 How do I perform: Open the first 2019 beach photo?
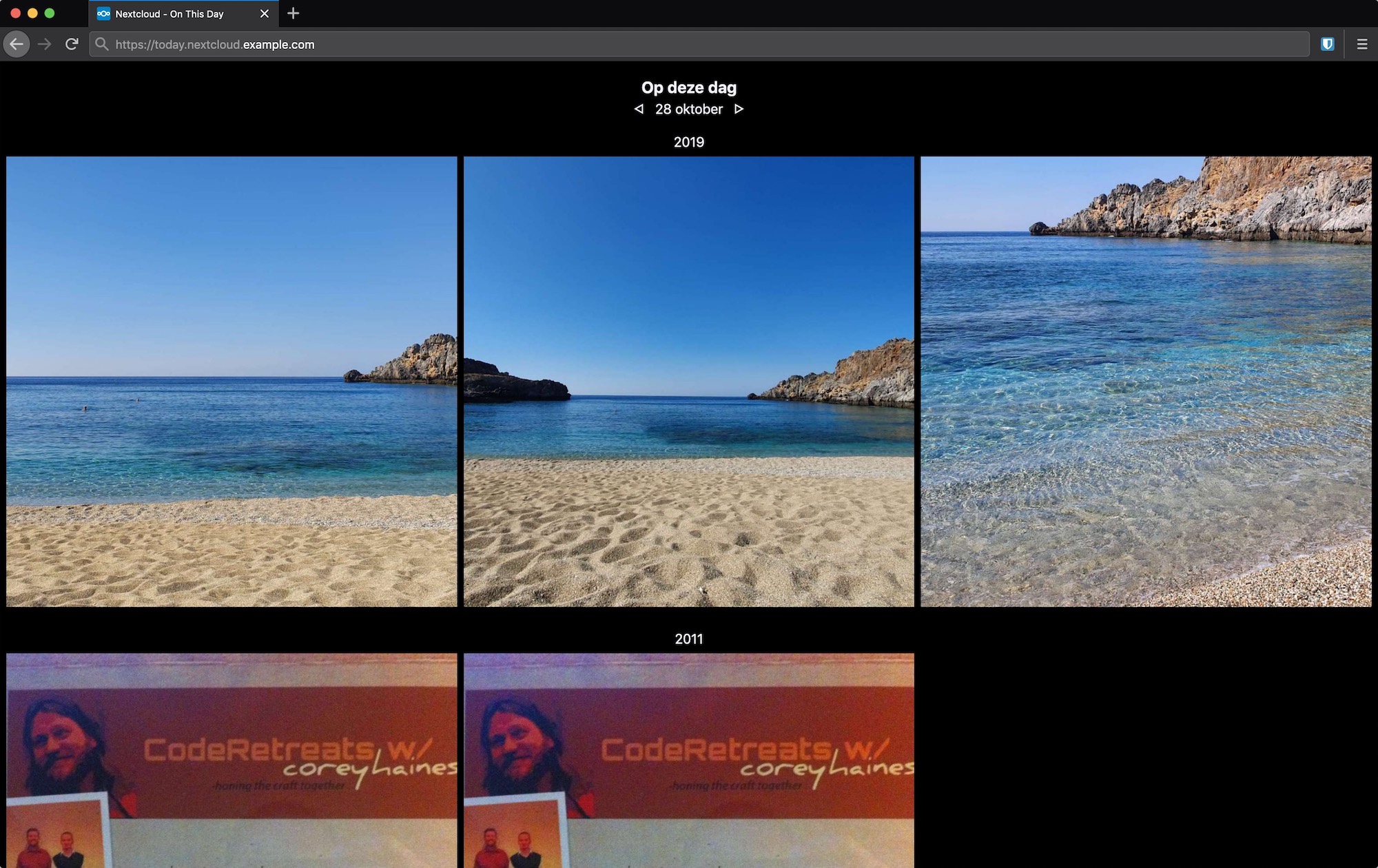click(x=232, y=381)
